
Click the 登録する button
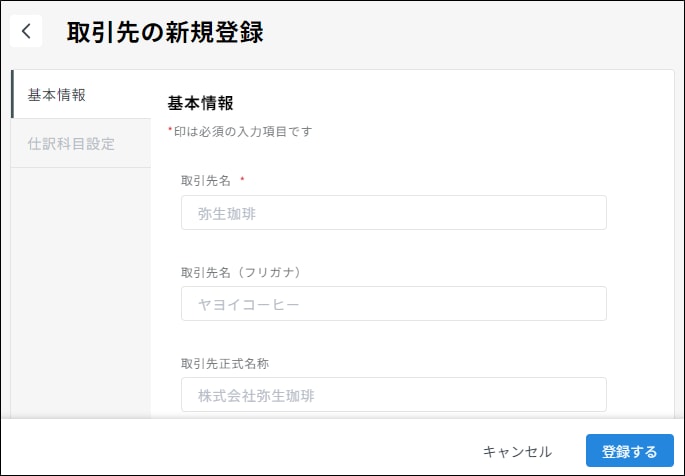630,451
